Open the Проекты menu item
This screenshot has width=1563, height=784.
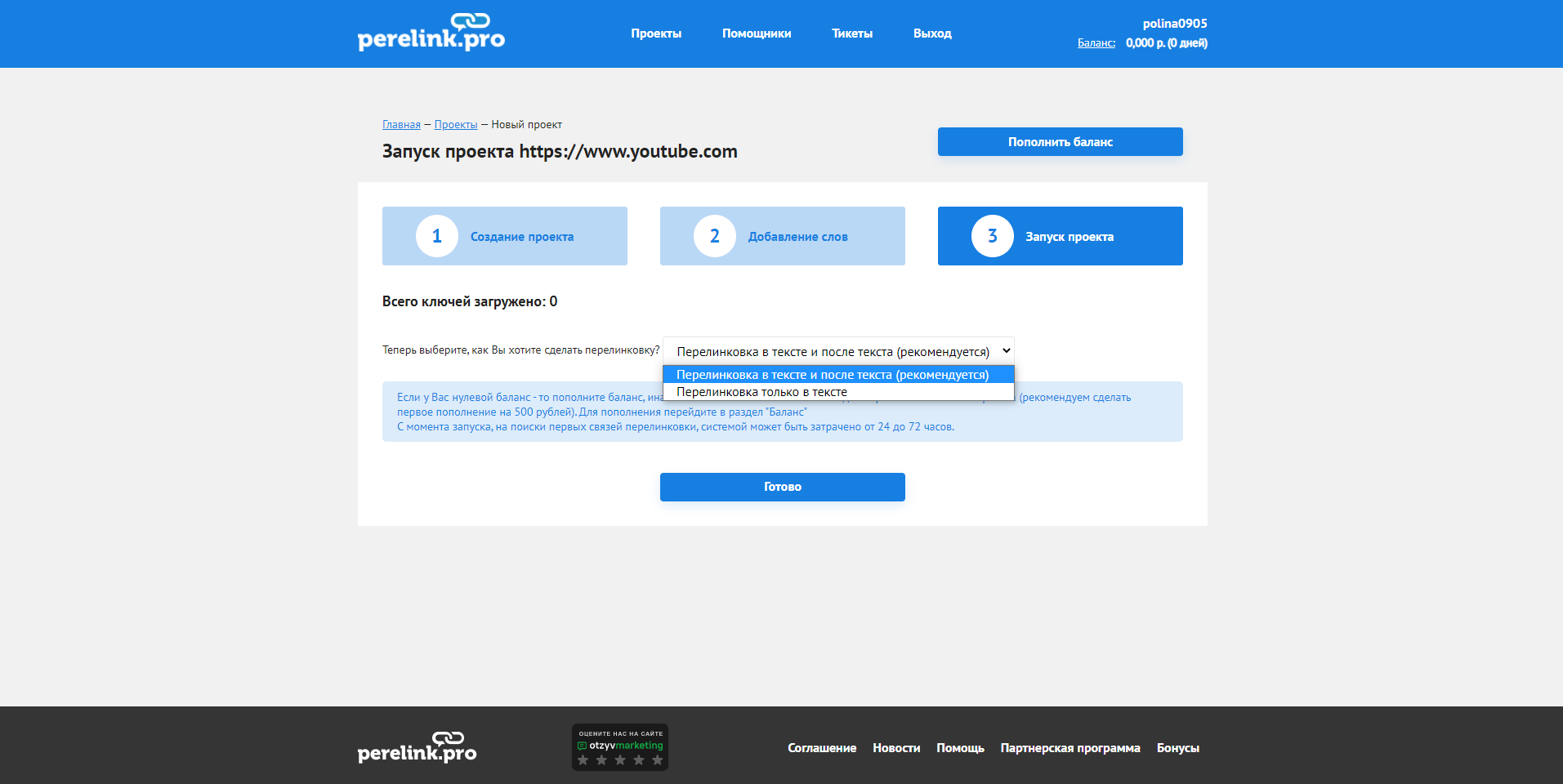tap(656, 33)
